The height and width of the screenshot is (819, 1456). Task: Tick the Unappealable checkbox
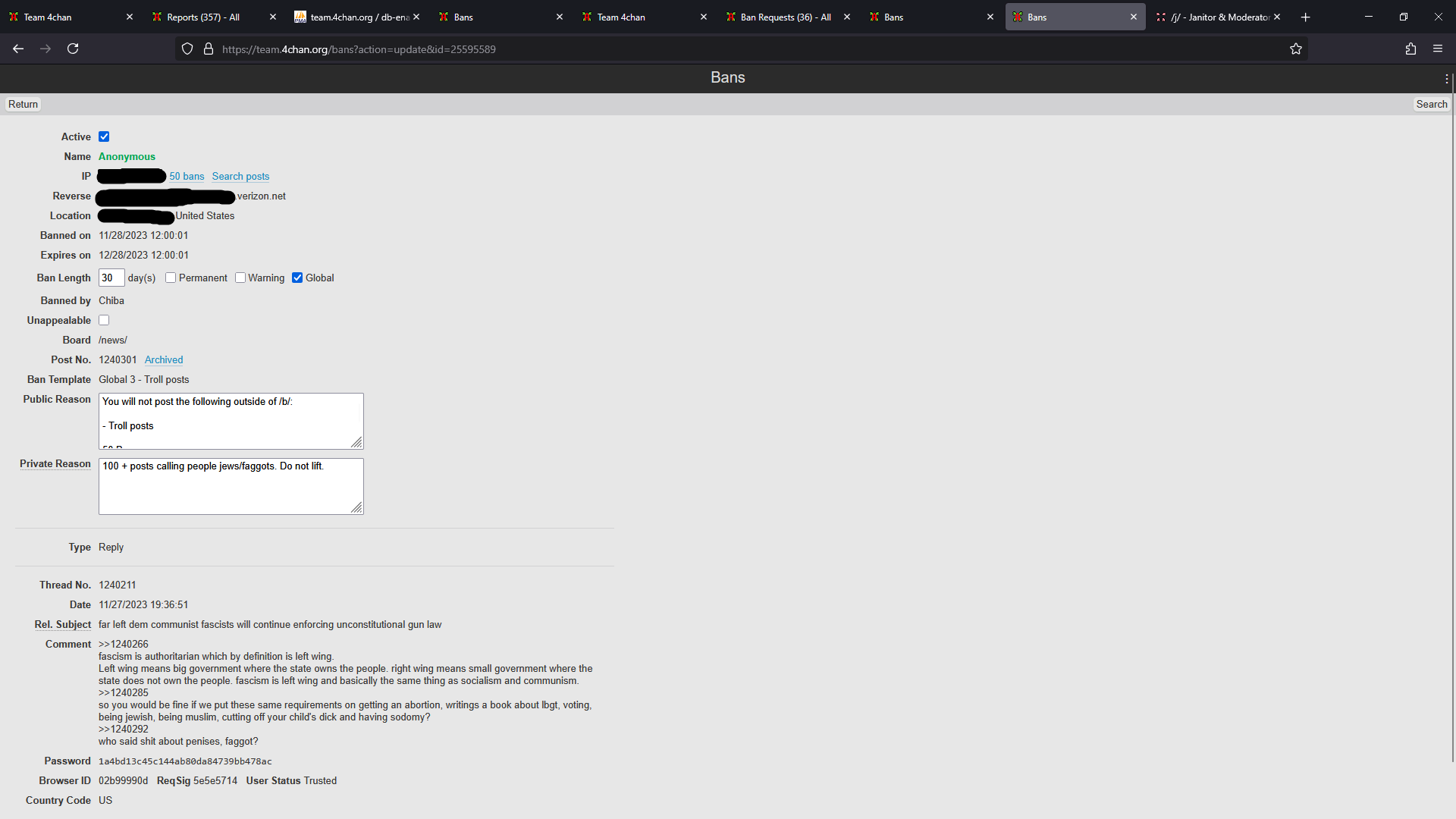[104, 321]
